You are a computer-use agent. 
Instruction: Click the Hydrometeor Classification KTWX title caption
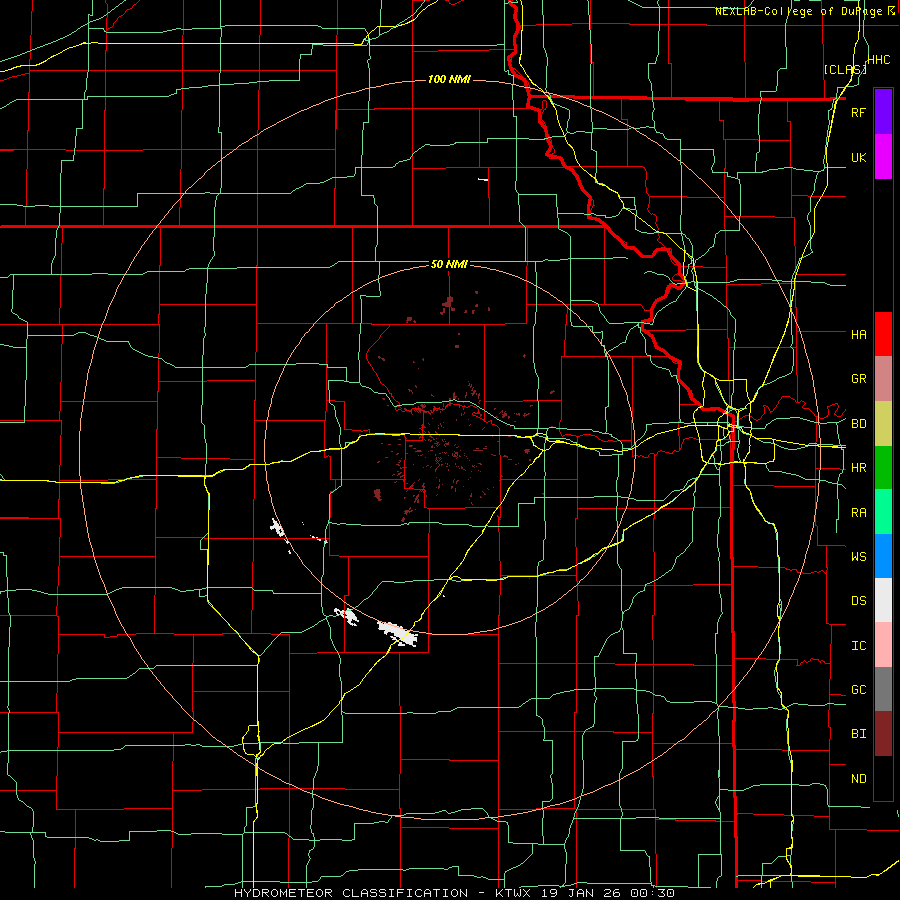[x=454, y=893]
